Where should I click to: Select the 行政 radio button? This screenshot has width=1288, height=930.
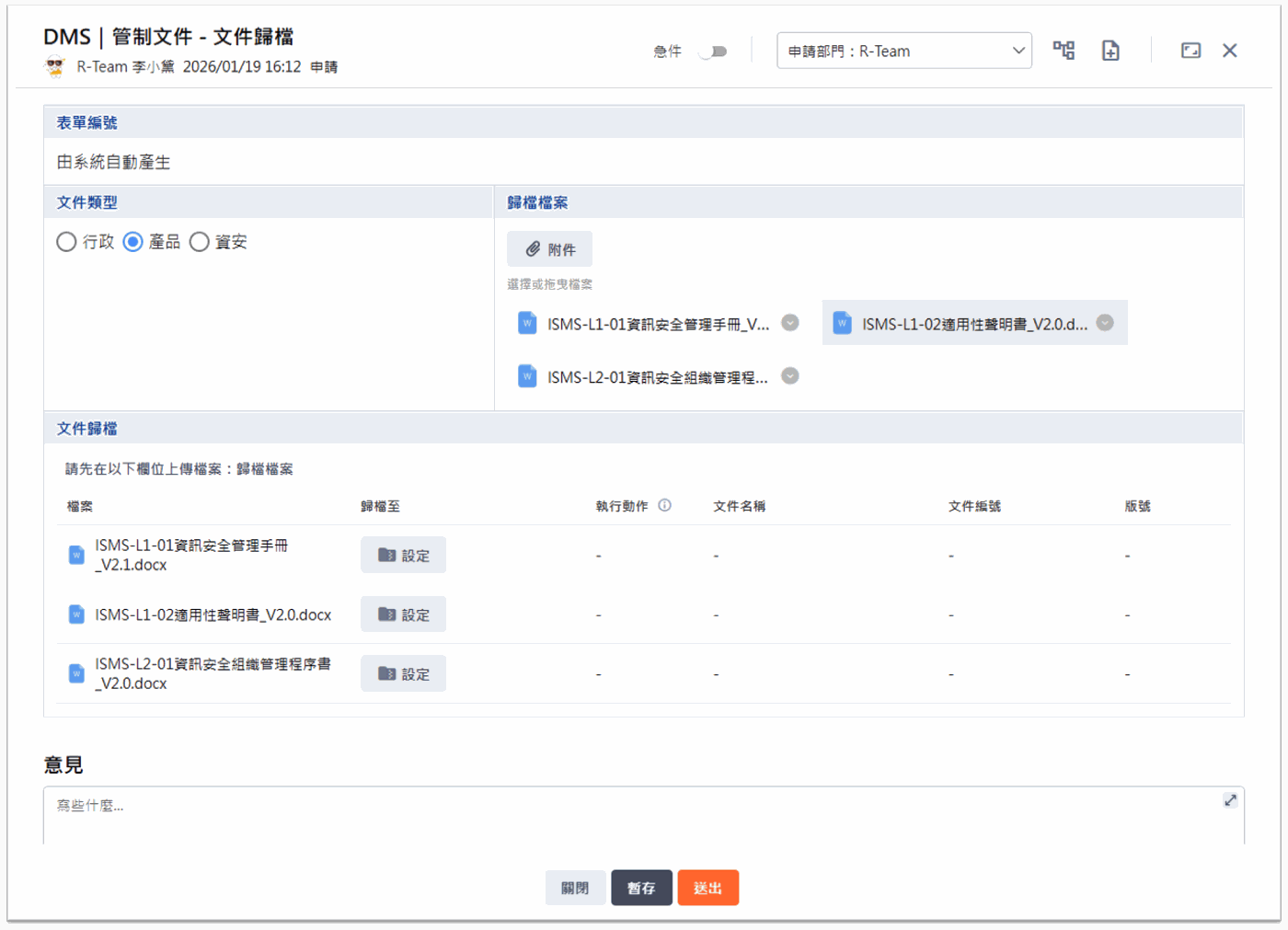[66, 242]
